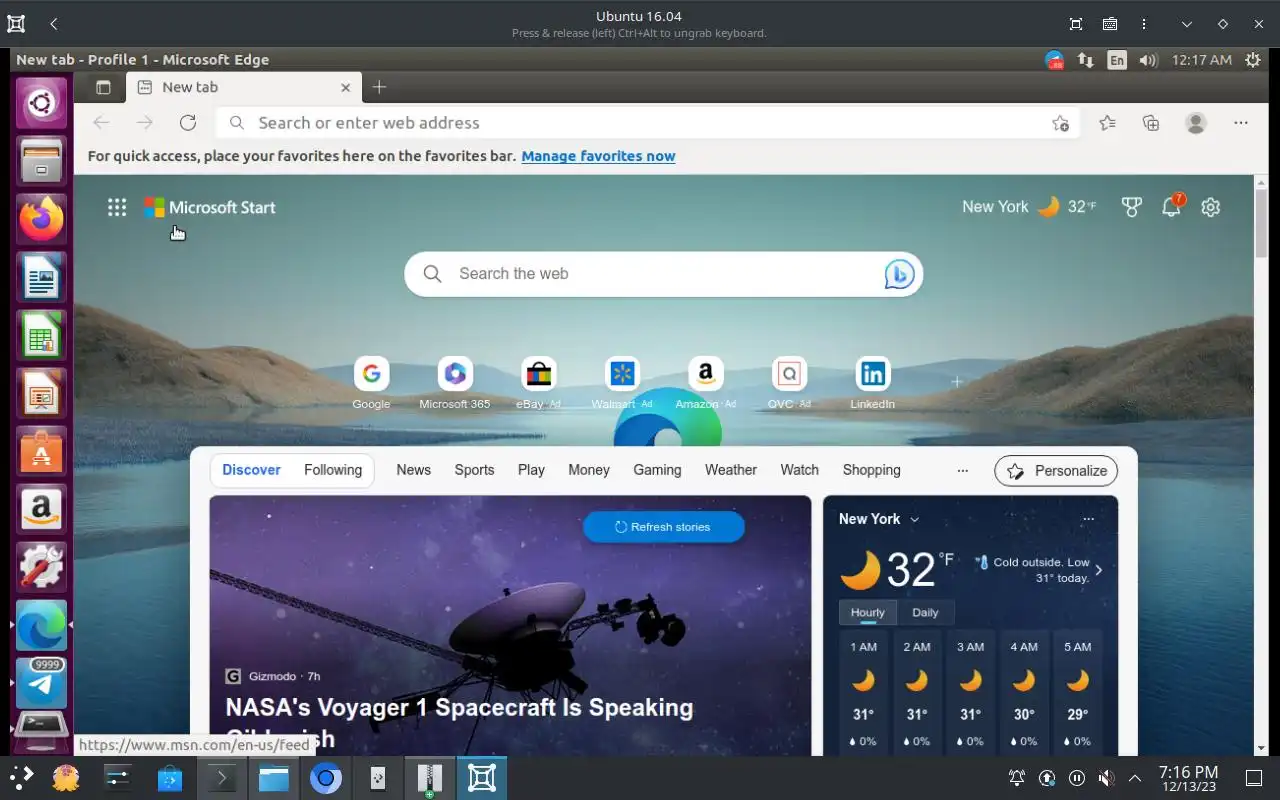Open Telegram from the launcher
This screenshot has width=1280, height=800.
click(41, 683)
